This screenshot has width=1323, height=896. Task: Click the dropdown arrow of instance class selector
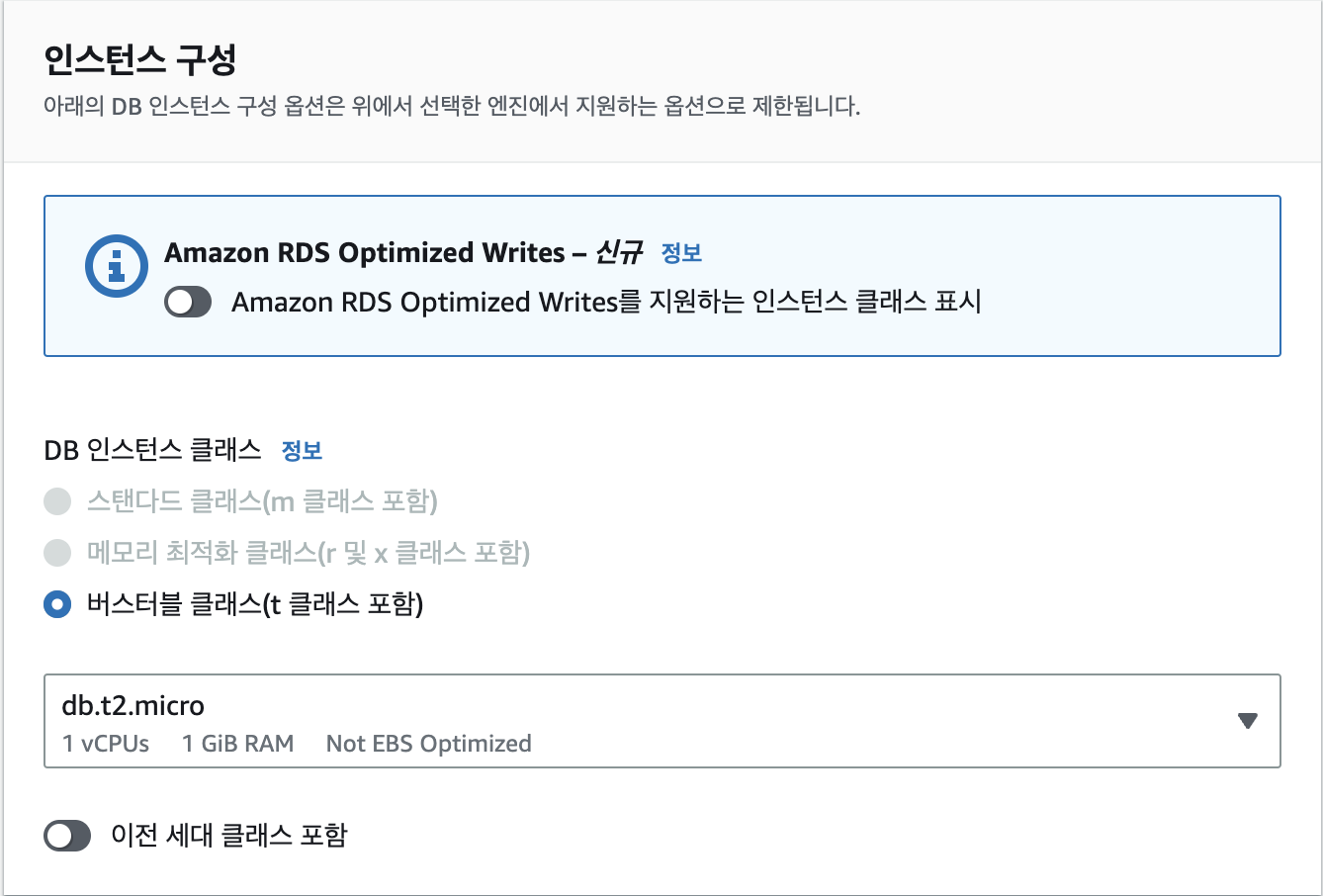point(1248,721)
